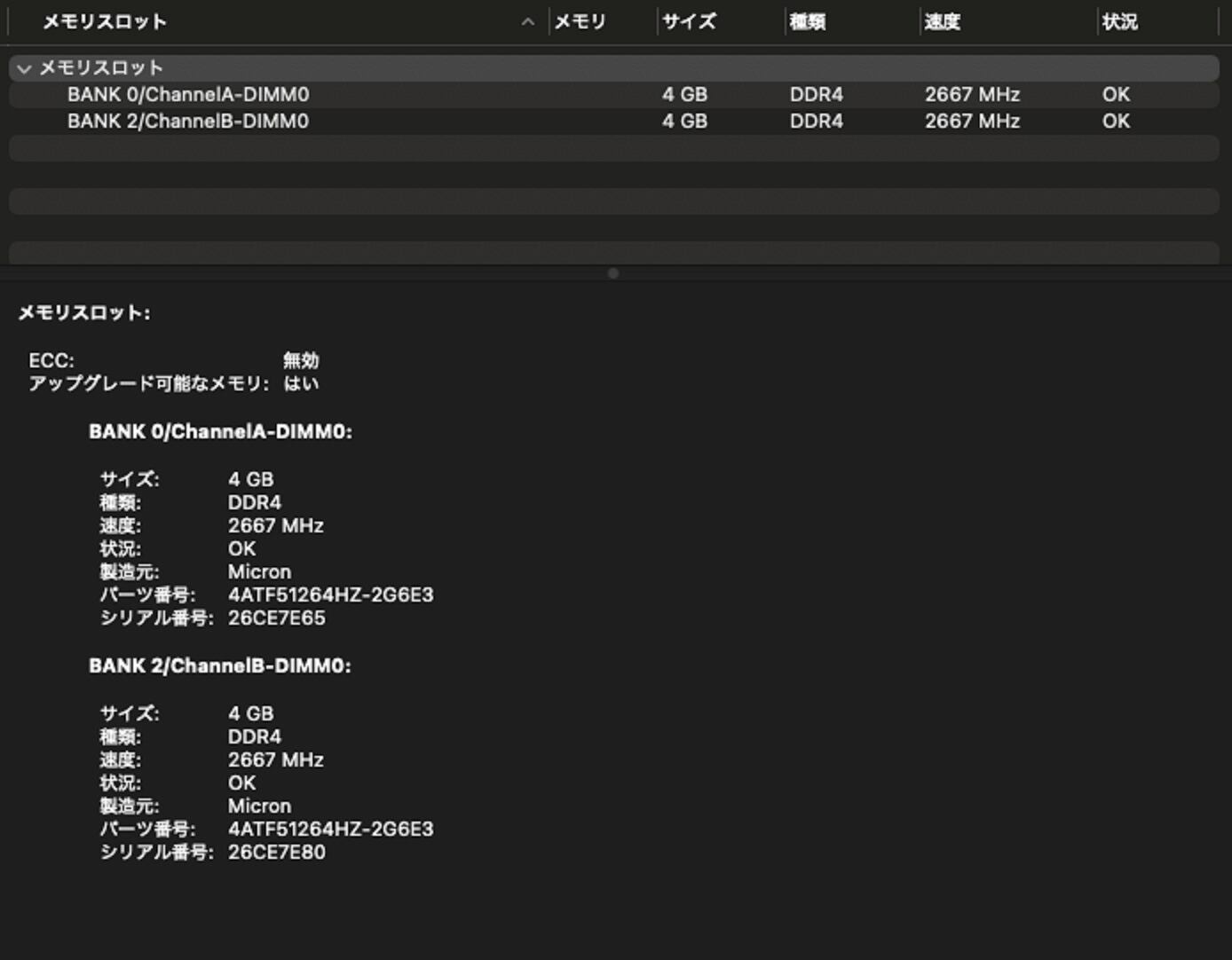Click 2667 MHz cell in BANK 0 table row

(x=972, y=95)
